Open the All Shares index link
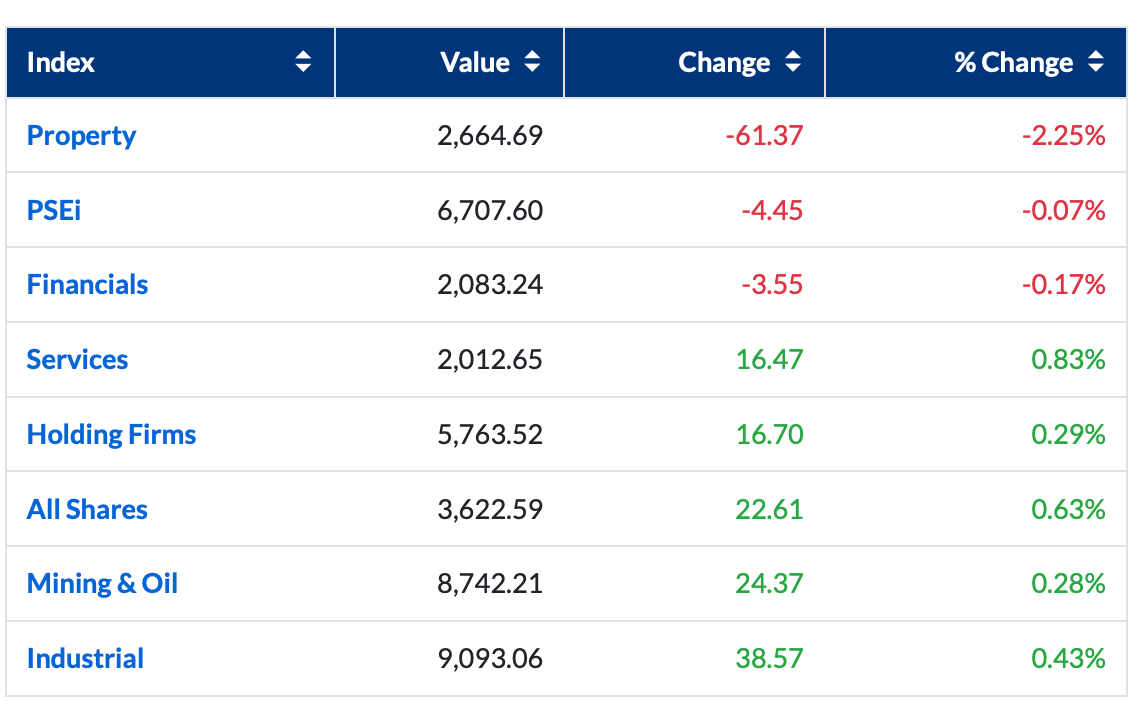This screenshot has height=712, width=1142. (87, 510)
